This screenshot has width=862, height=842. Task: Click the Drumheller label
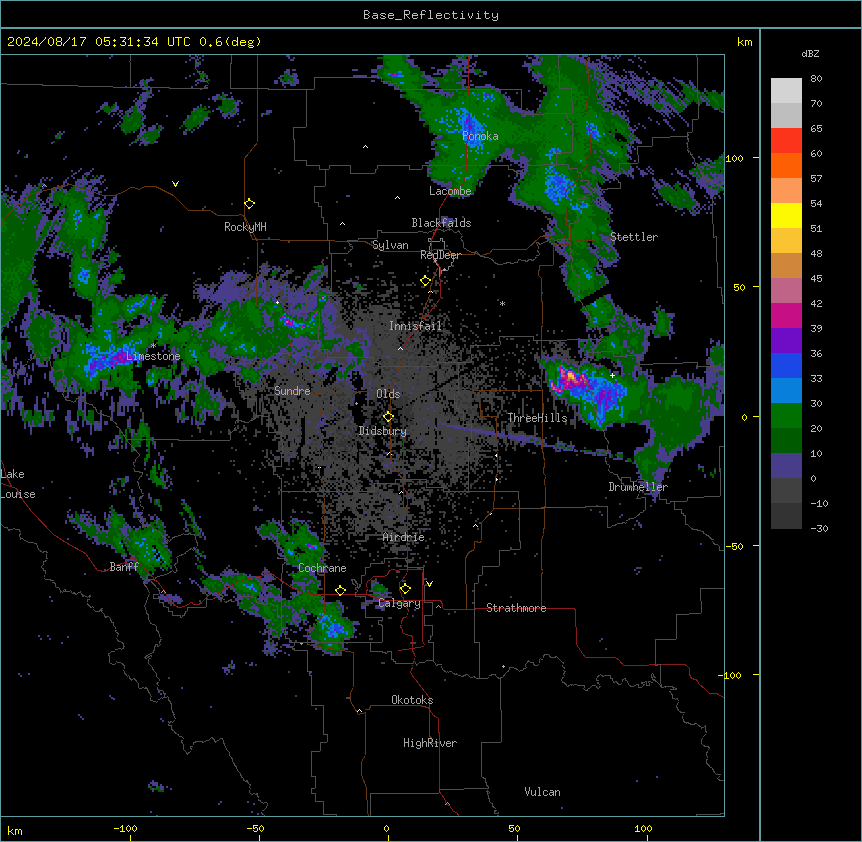coord(638,487)
